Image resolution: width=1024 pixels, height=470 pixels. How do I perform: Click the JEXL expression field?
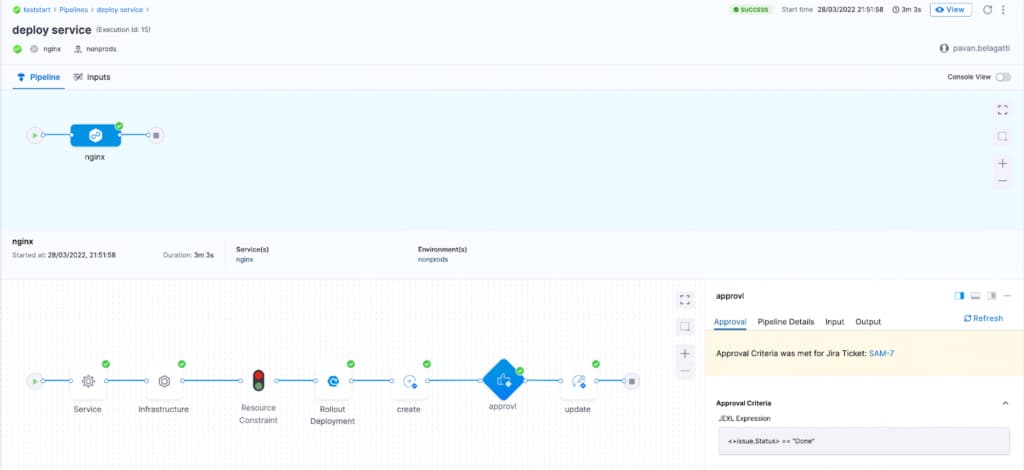863,441
